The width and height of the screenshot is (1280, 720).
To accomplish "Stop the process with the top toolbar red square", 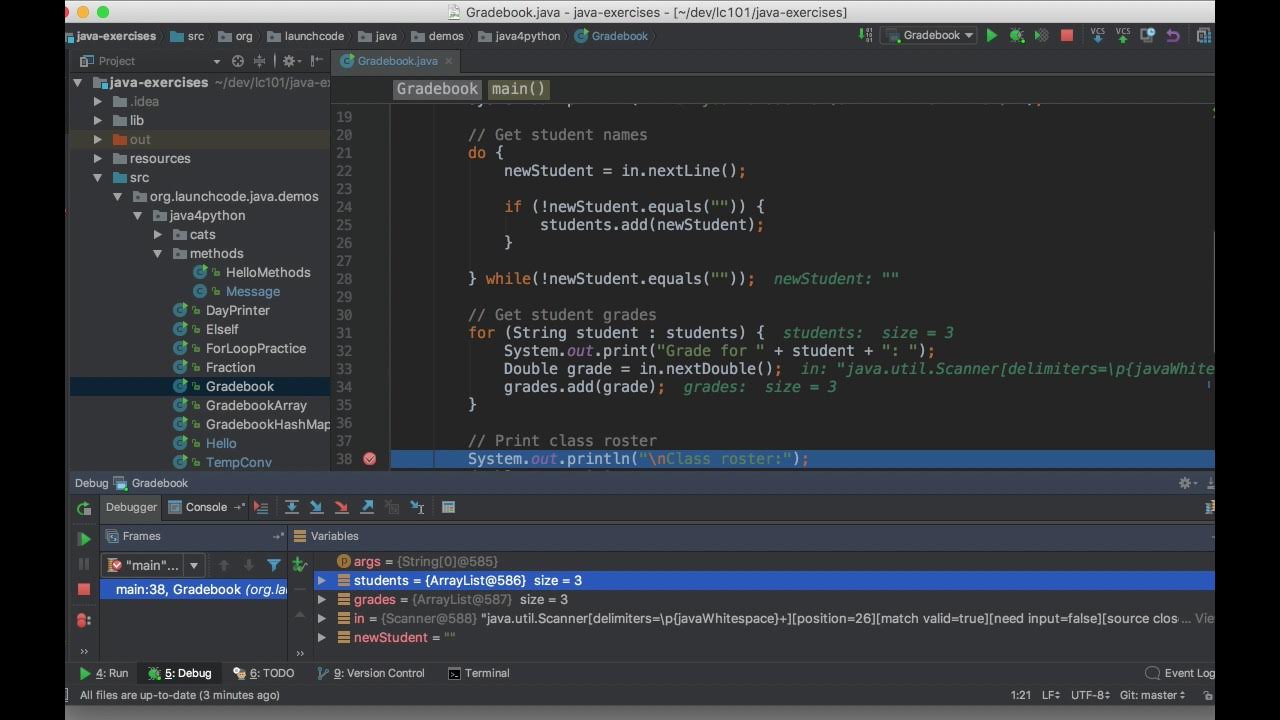I will coord(1067,35).
